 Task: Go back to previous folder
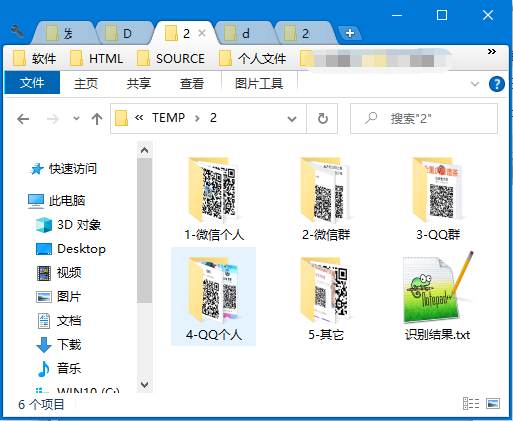23,119
